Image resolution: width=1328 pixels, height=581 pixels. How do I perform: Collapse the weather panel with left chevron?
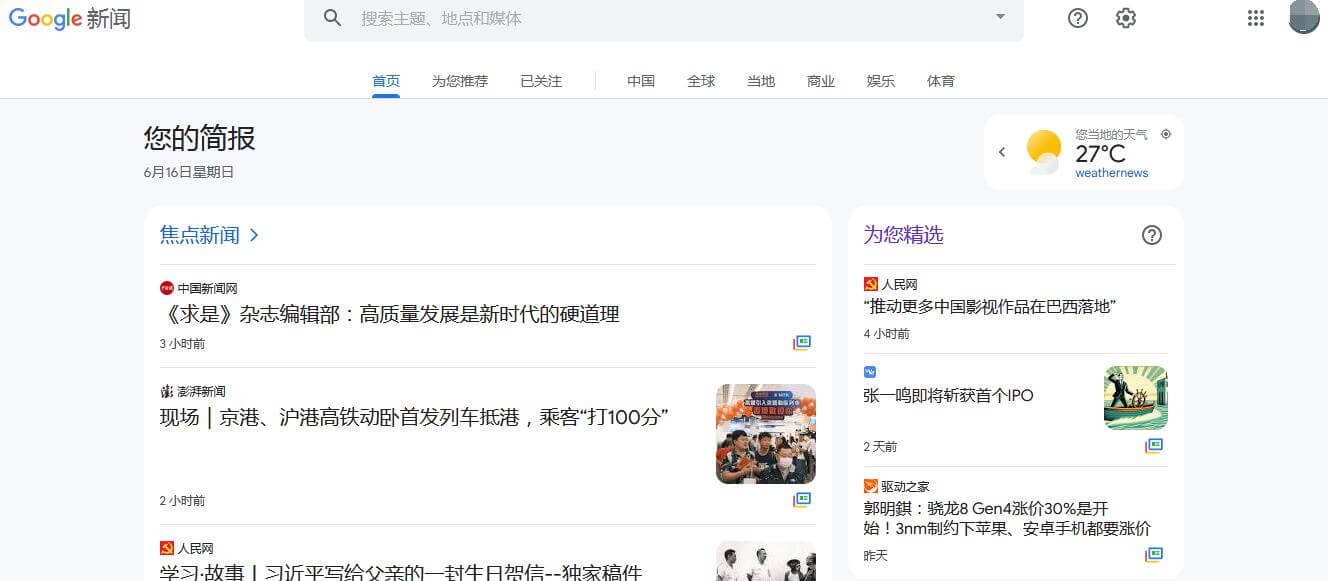1001,151
